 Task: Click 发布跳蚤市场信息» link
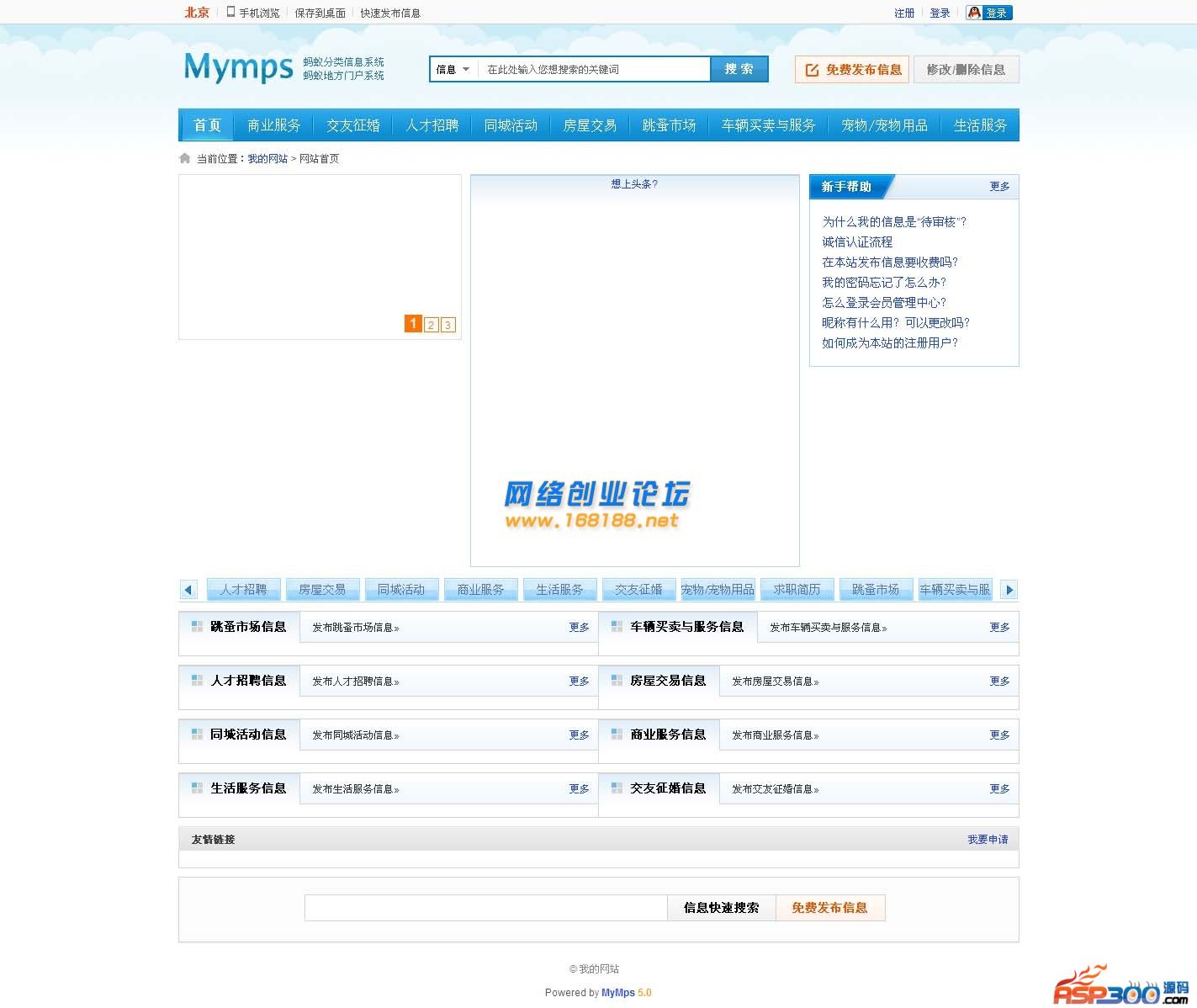pyautogui.click(x=356, y=627)
